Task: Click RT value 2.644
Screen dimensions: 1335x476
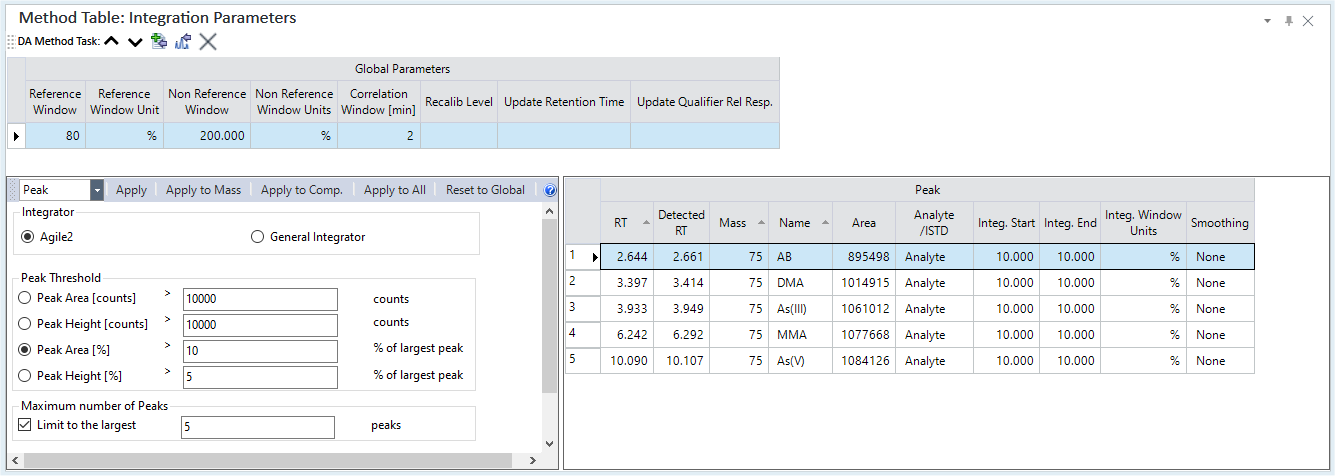Action: (x=627, y=257)
